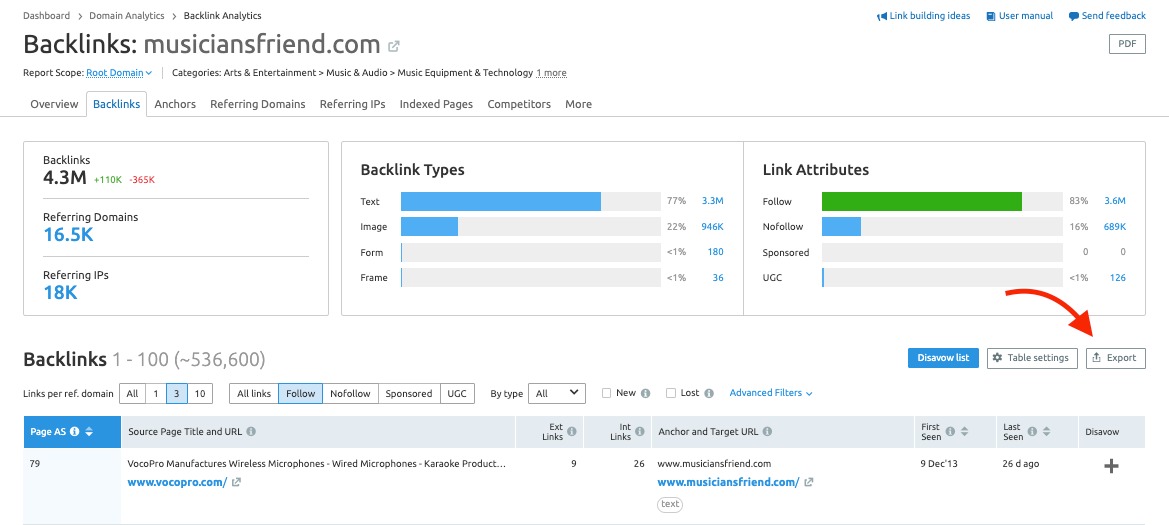This screenshot has height=525, width=1169.
Task: Click the blue Text backlink type bar
Action: point(501,201)
